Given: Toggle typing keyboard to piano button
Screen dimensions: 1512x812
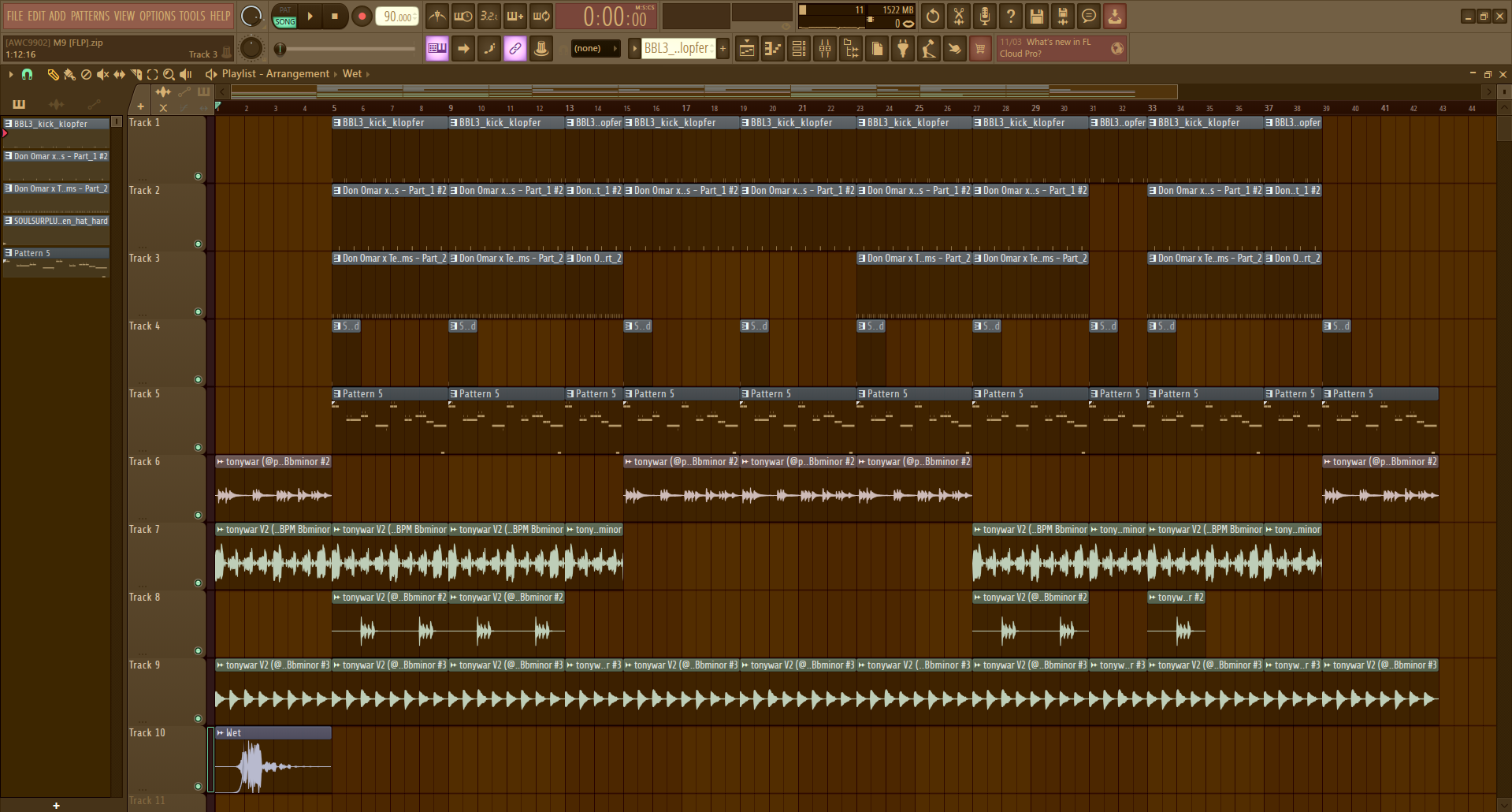Looking at the screenshot, I should pyautogui.click(x=437, y=49).
